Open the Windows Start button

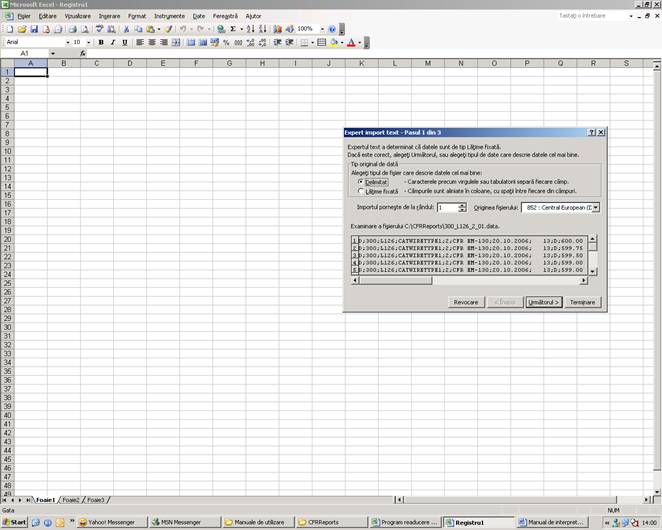14,522
